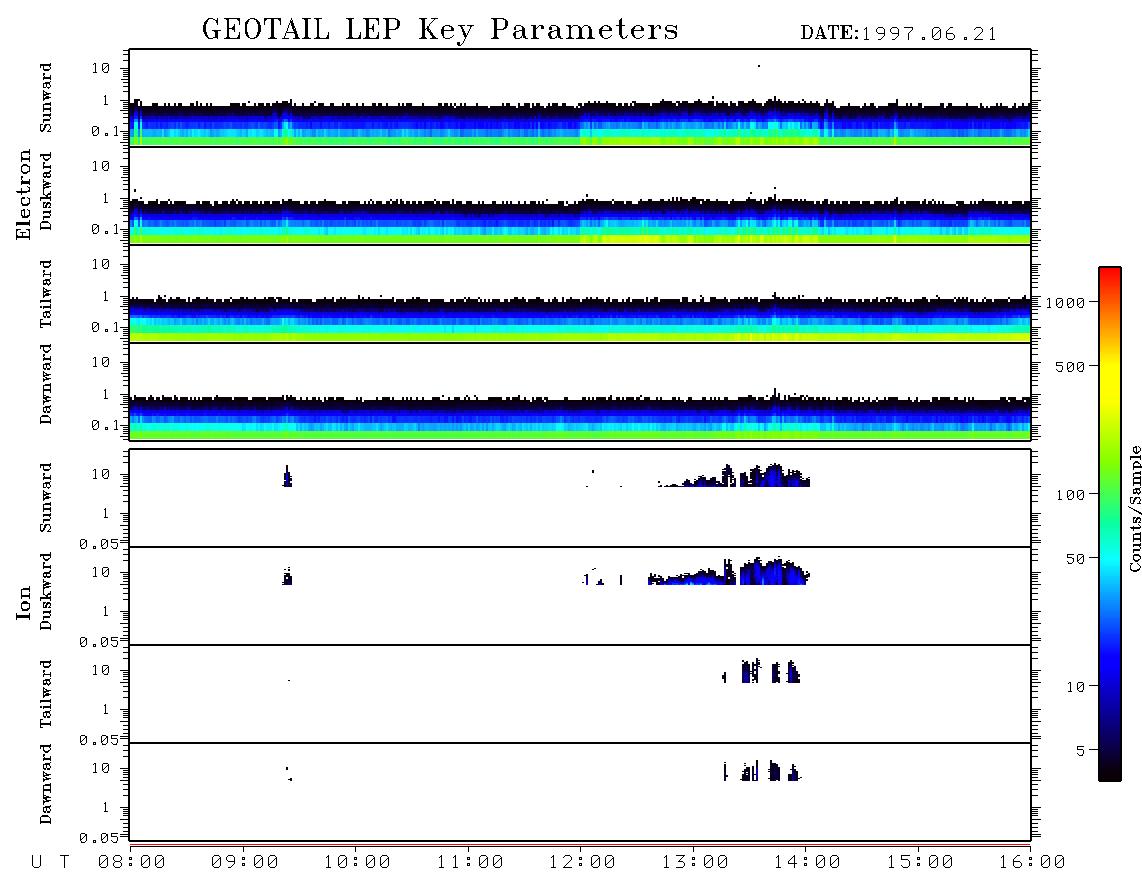This screenshot has height=880, width=1142.
Task: Select the Ion "Dawnward" panel label
Action: point(46,784)
